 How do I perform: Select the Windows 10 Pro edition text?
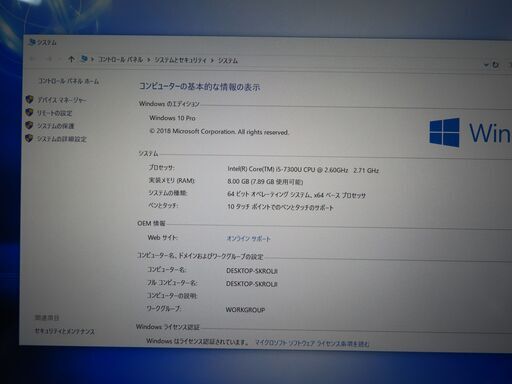172,118
